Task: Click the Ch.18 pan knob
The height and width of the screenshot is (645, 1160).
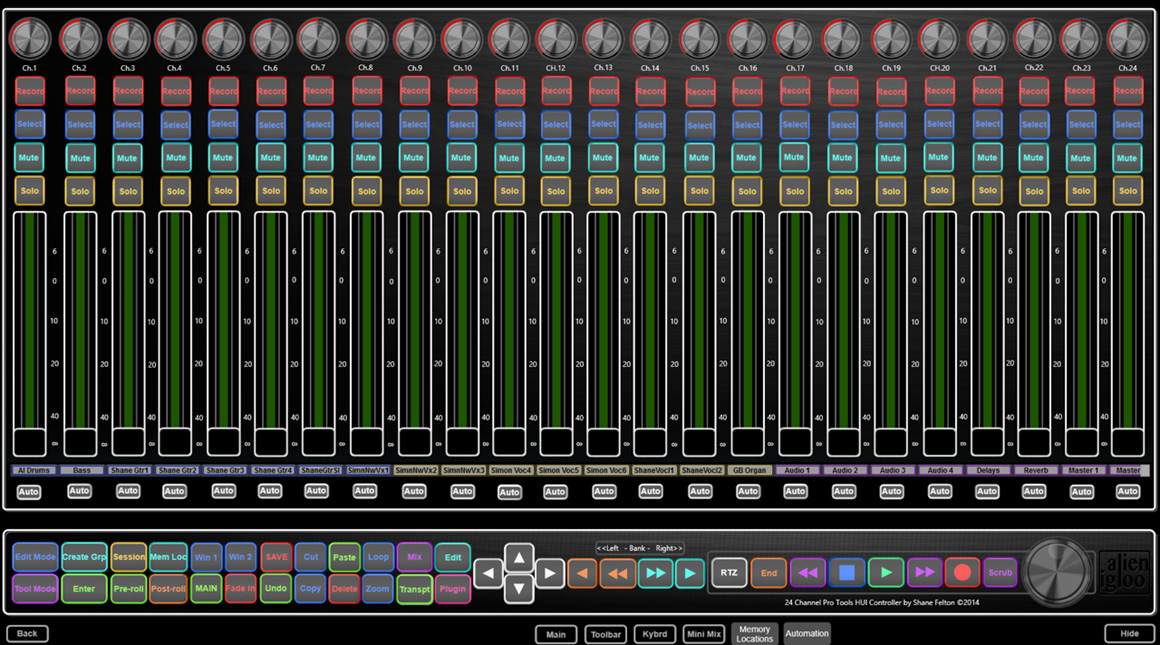Action: [x=843, y=39]
